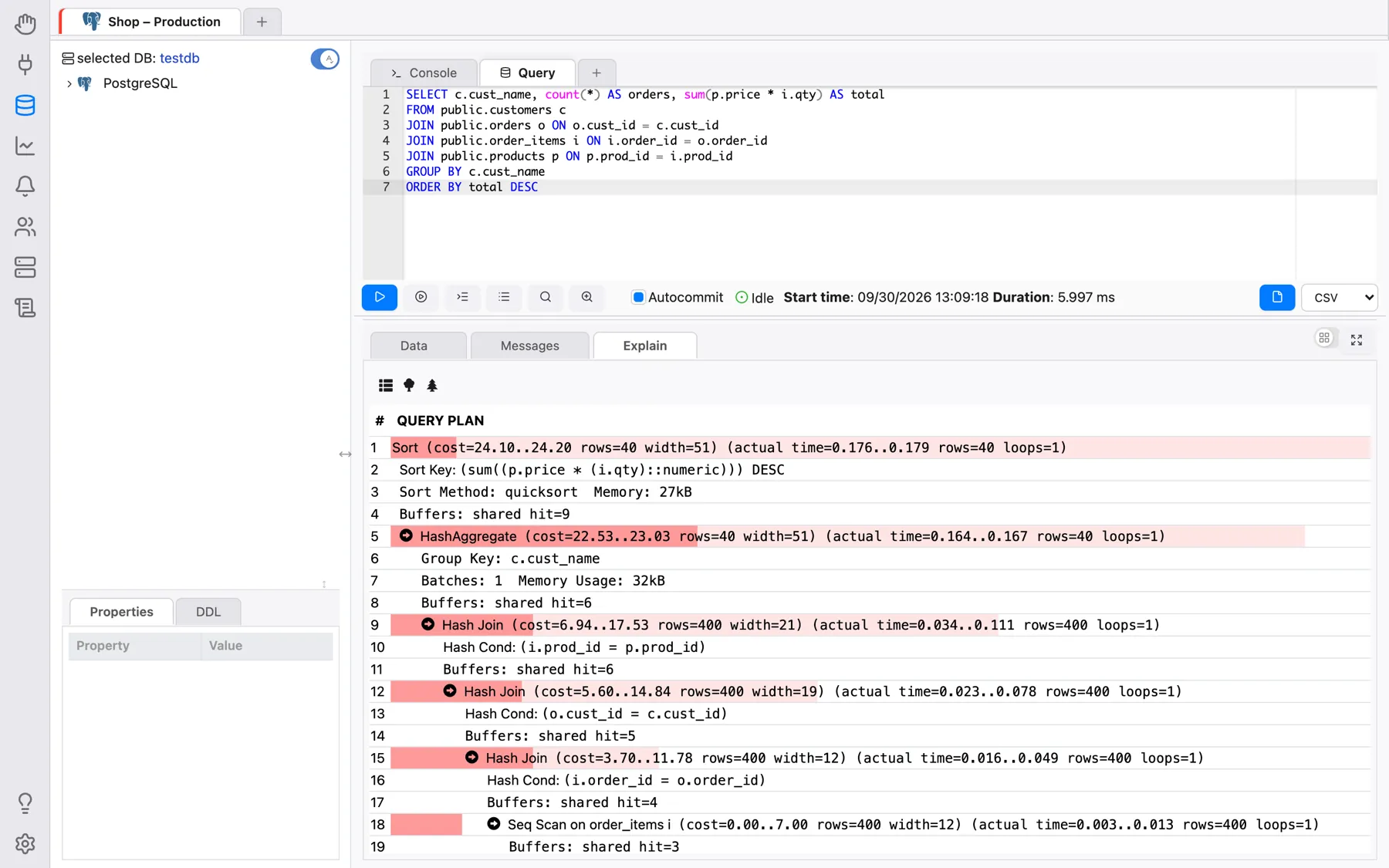
Task: Switch explain view to table list icon
Action: click(386, 385)
